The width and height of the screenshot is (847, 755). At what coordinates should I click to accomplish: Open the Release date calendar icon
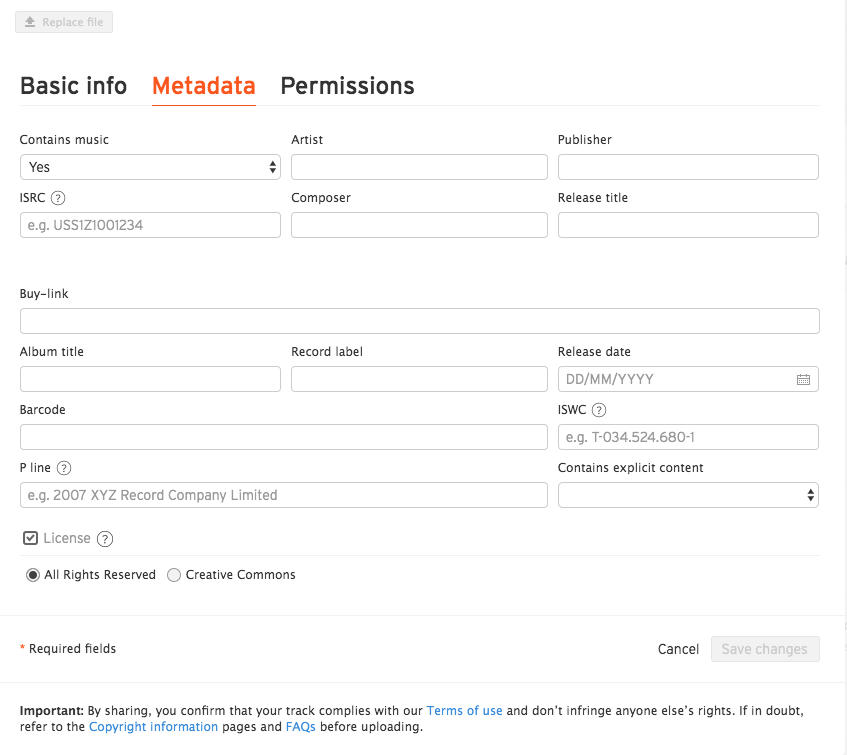(803, 380)
